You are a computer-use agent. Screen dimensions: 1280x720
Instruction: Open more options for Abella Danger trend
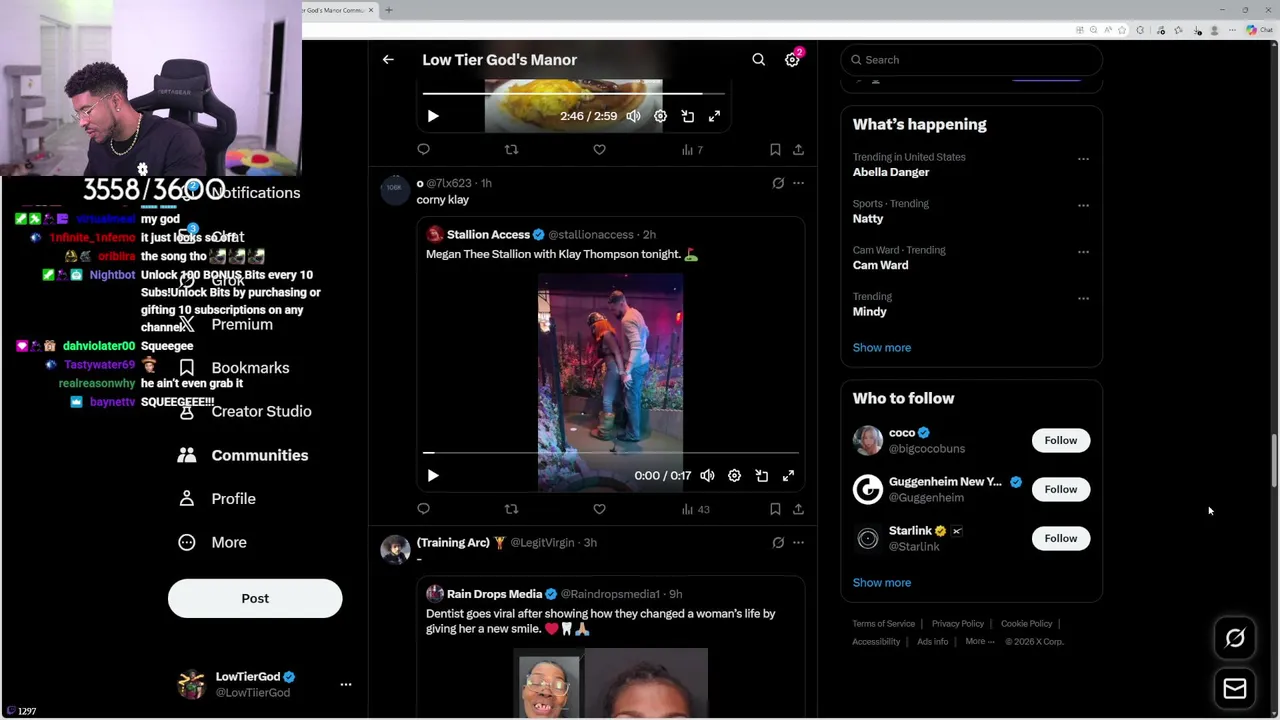pyautogui.click(x=1083, y=159)
